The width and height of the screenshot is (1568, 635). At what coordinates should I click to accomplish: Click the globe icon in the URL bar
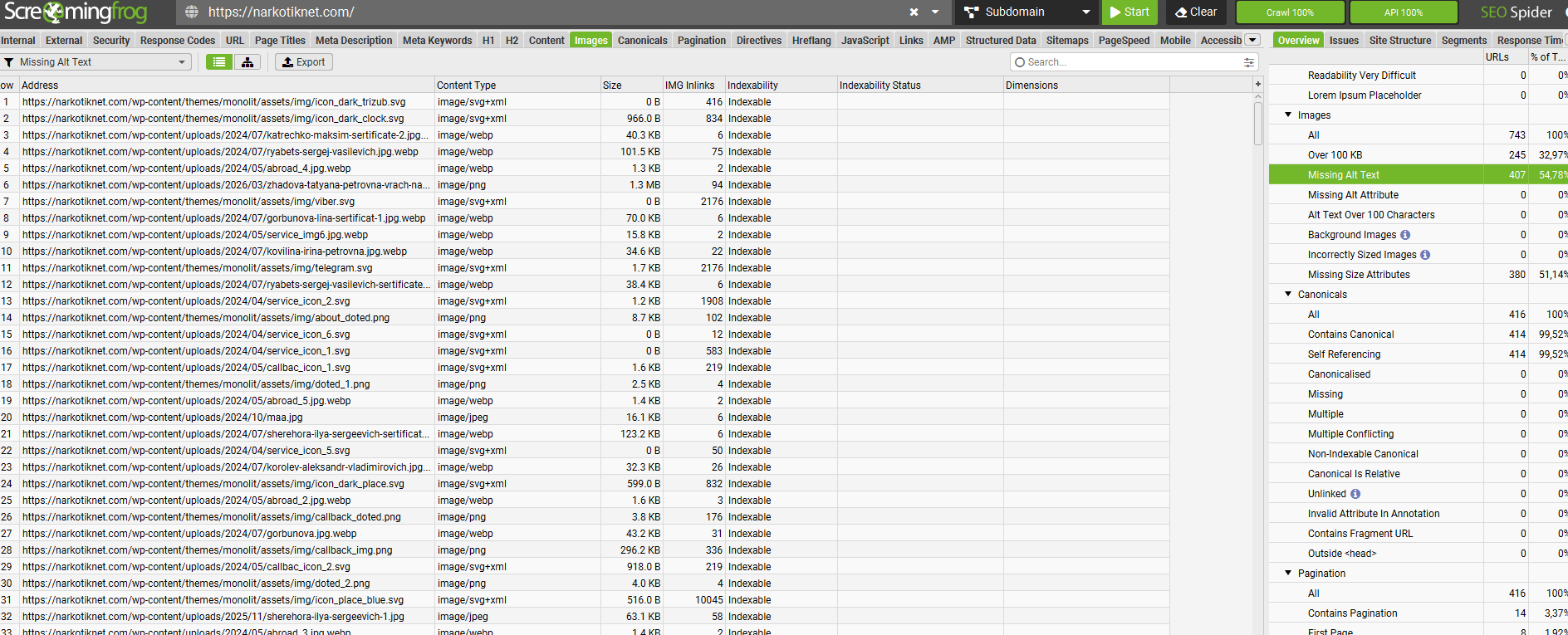click(x=192, y=12)
